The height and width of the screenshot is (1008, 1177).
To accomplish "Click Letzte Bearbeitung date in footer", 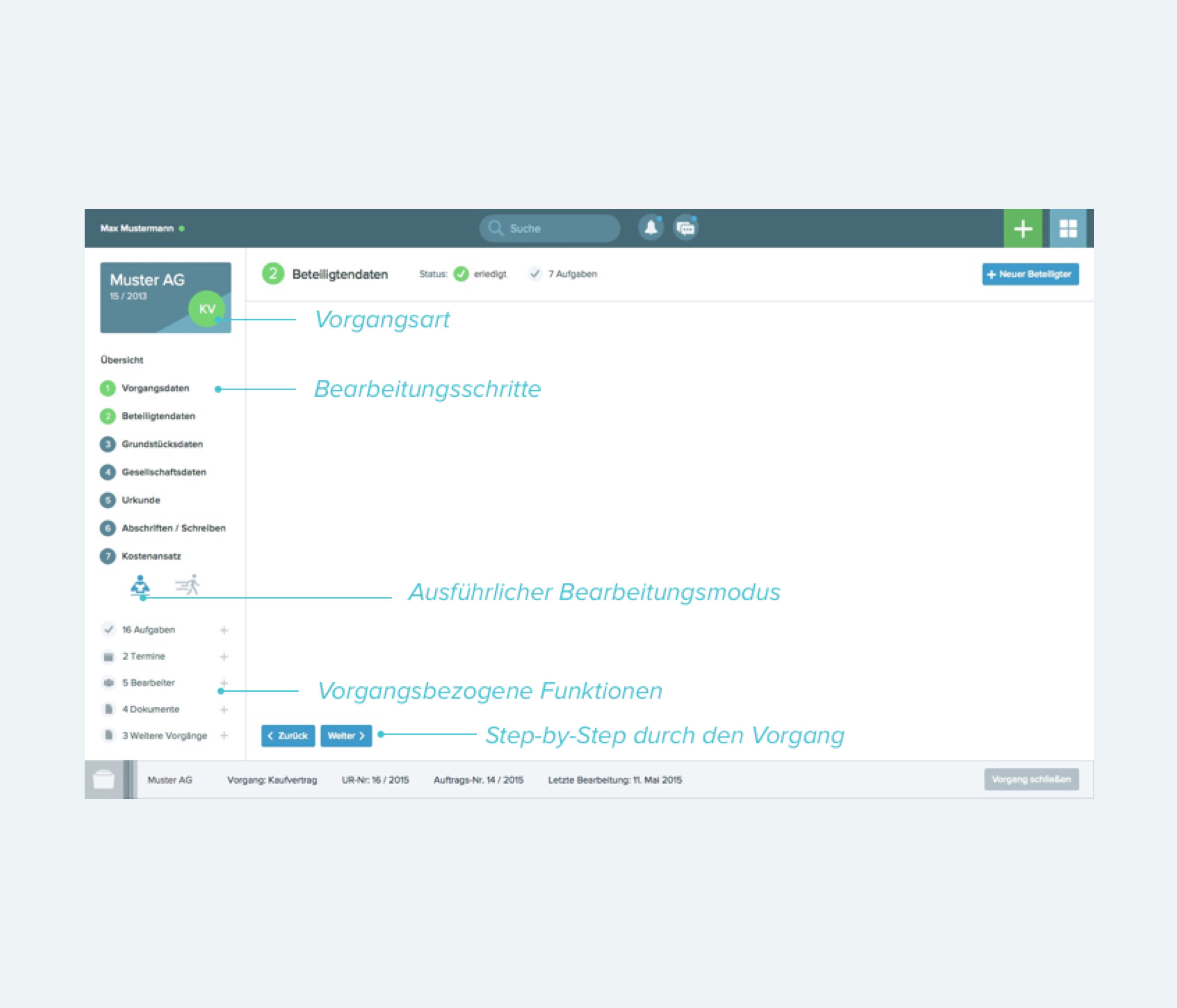I will [615, 780].
